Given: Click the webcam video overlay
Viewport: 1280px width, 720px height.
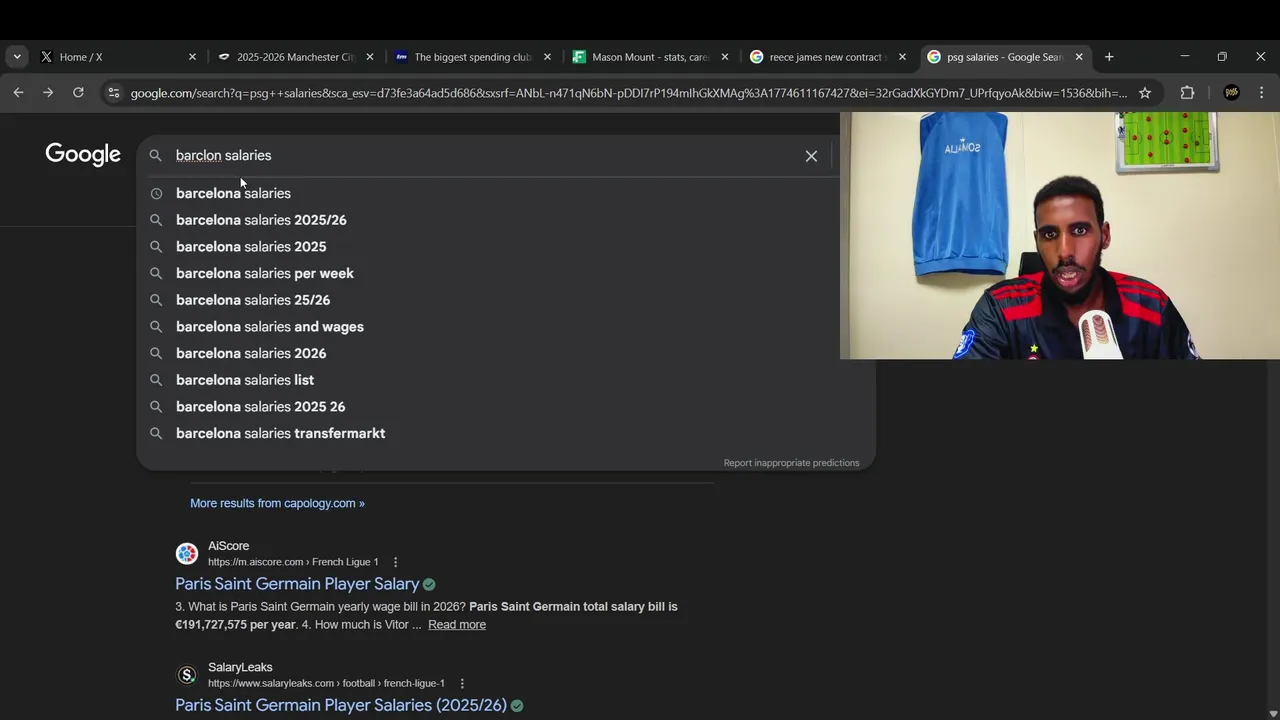Looking at the screenshot, I should point(1060,235).
